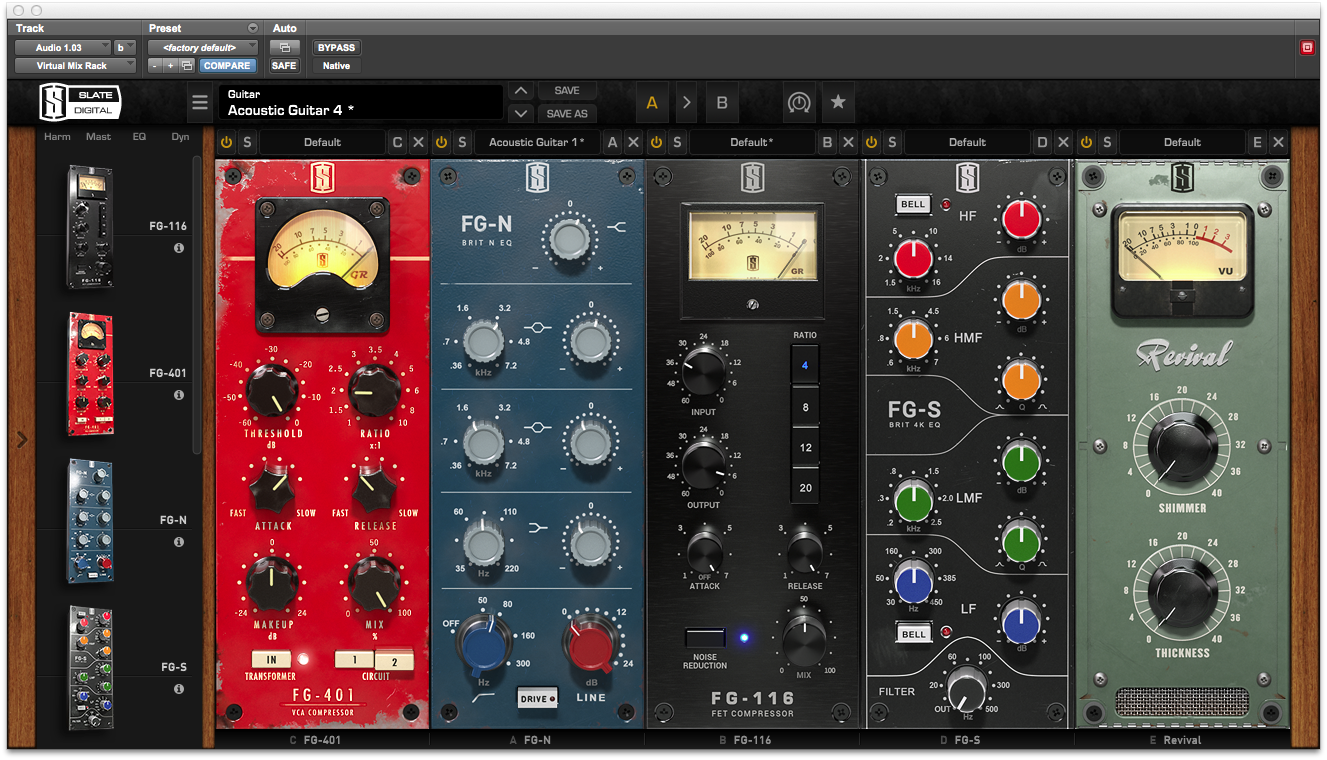Toggle the DRIVE switch on FG-N
The image size is (1327, 760).
tap(537, 698)
